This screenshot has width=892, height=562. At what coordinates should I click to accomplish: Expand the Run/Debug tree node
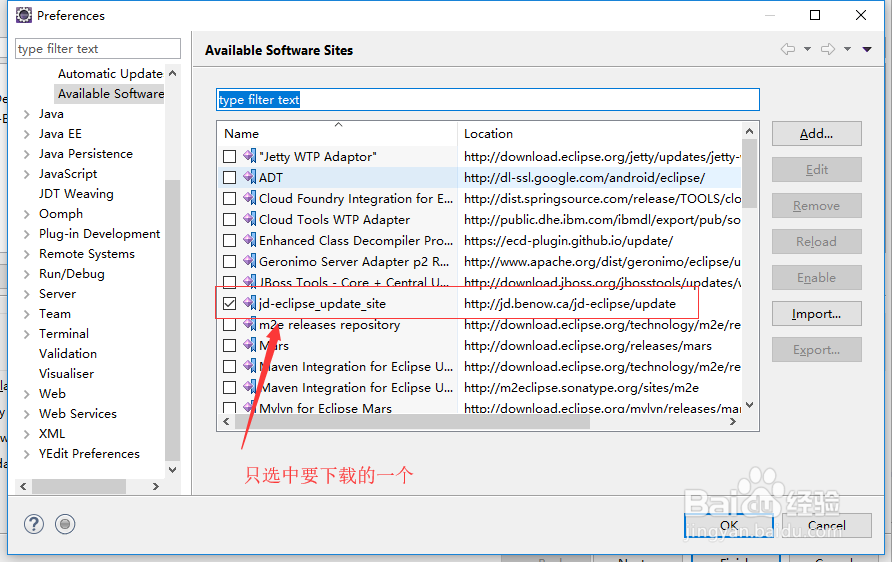point(26,274)
